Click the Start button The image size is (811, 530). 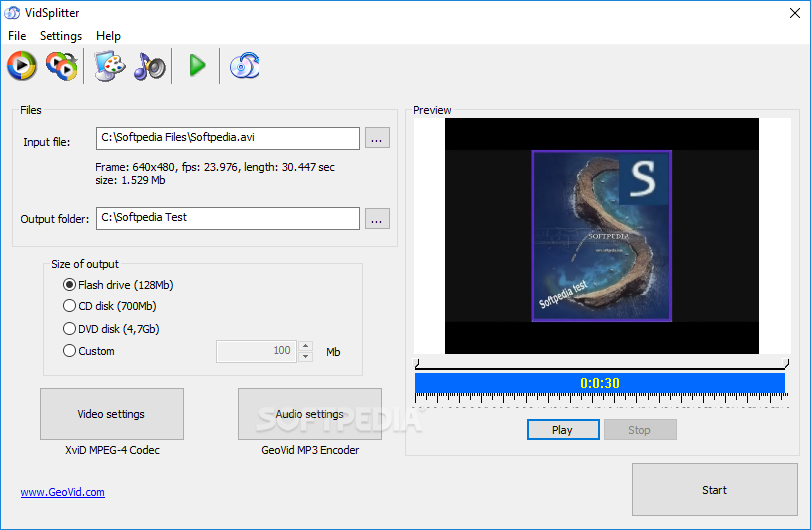tap(715, 490)
